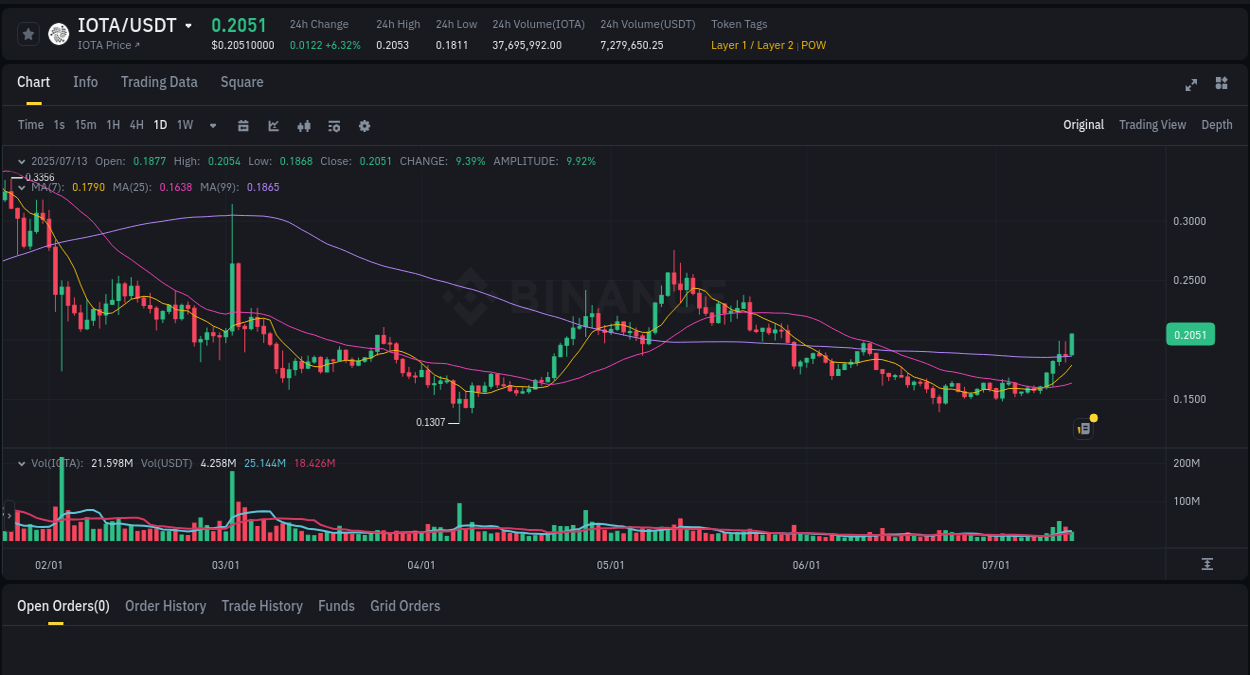Image resolution: width=1250 pixels, height=675 pixels.
Task: Open the Order History tab
Action: [165, 605]
